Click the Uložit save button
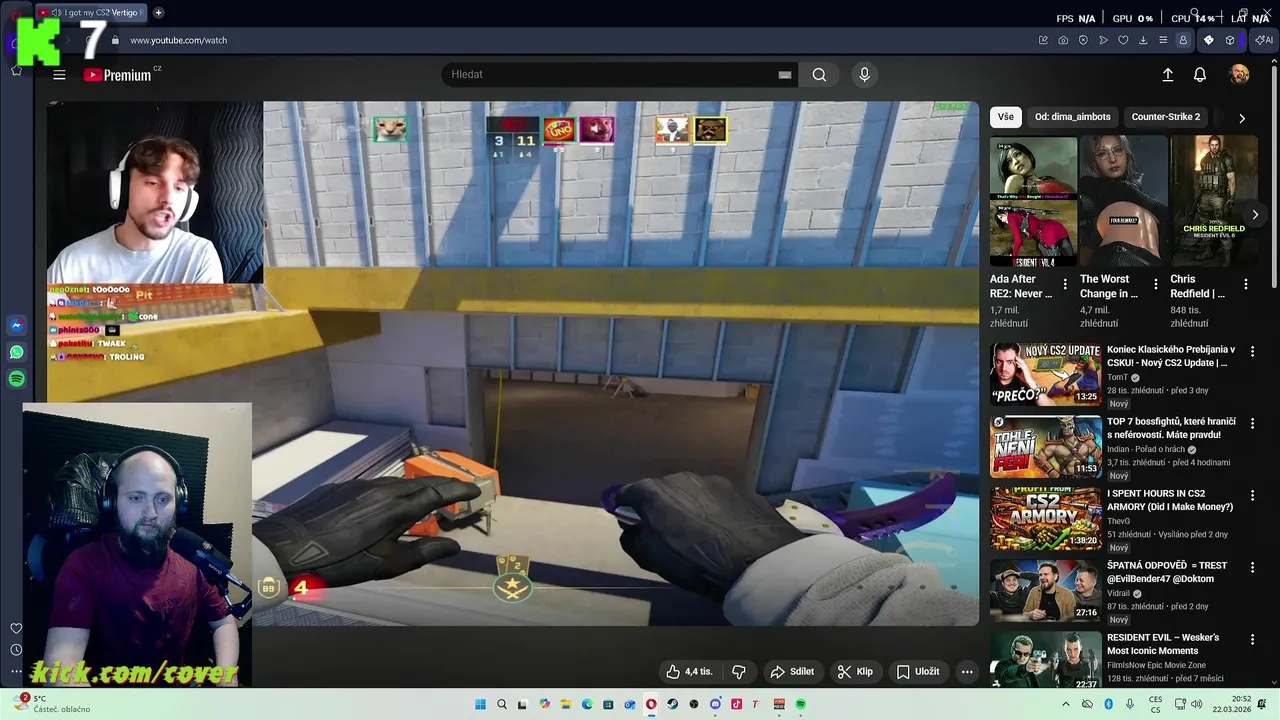The image size is (1280, 720). coord(918,672)
